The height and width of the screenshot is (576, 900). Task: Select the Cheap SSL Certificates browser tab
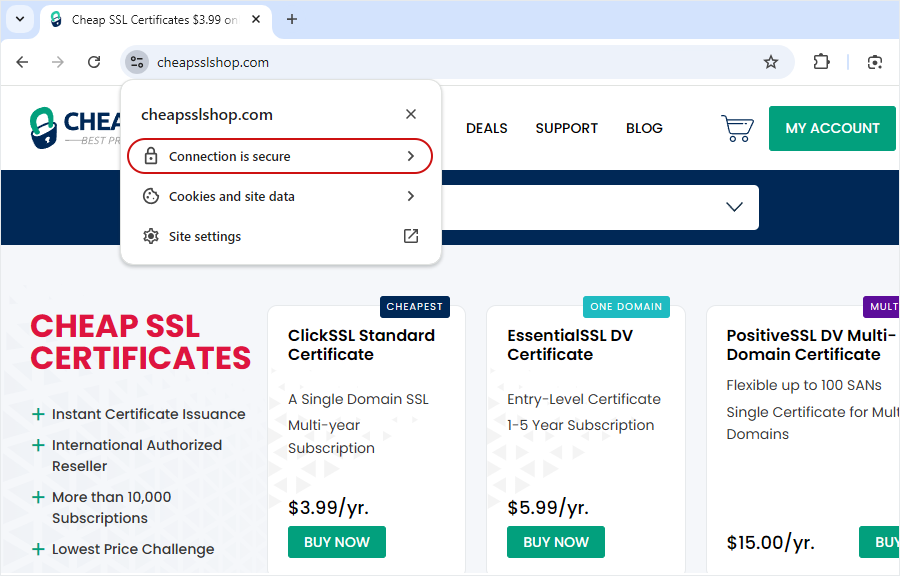pos(155,20)
